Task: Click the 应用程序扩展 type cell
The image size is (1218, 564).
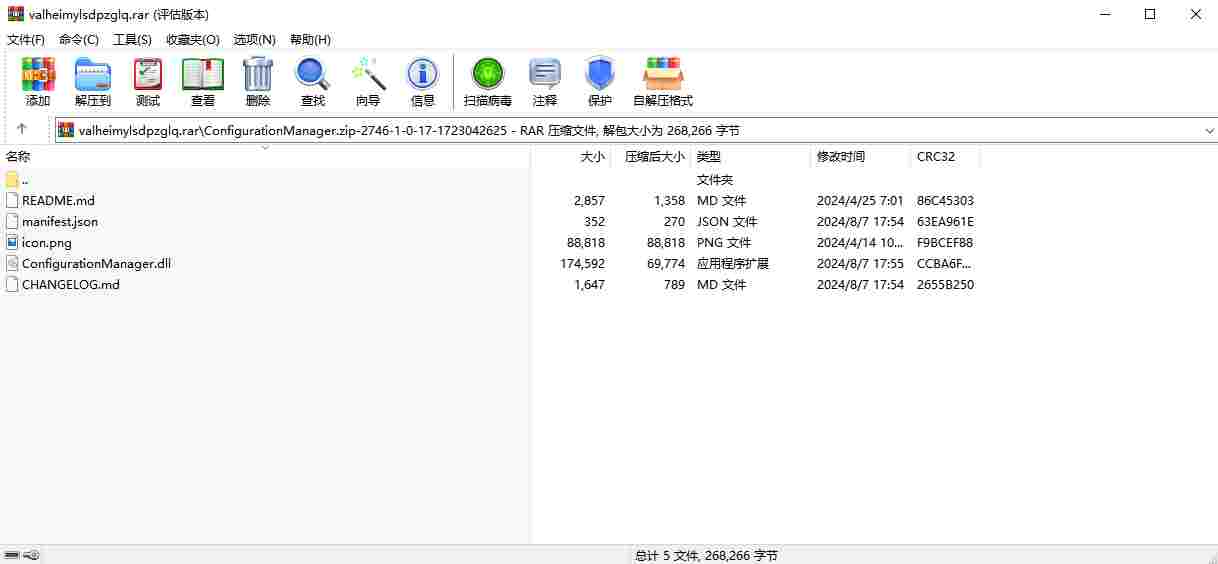Action: pos(733,263)
